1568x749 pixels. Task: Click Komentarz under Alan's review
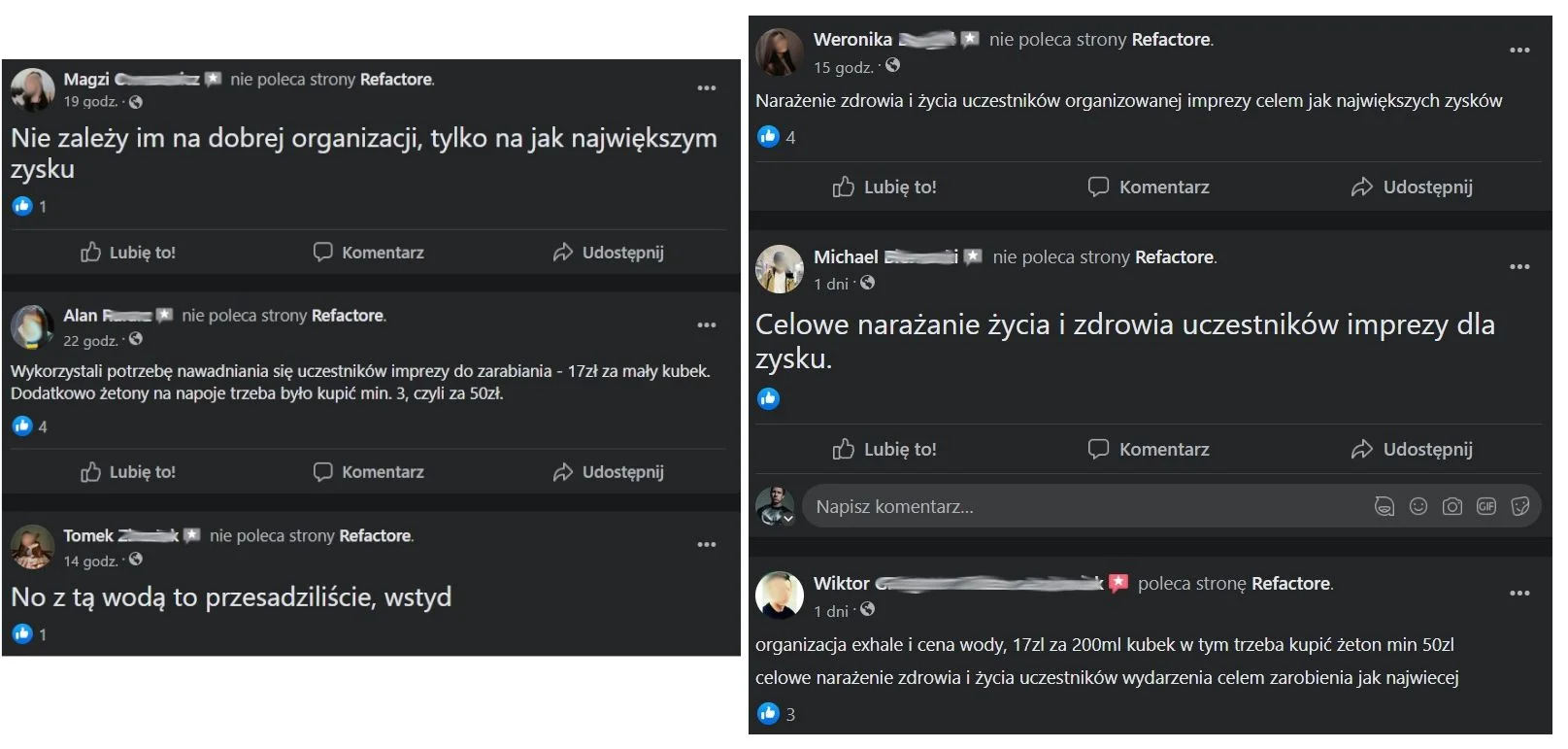tap(369, 472)
